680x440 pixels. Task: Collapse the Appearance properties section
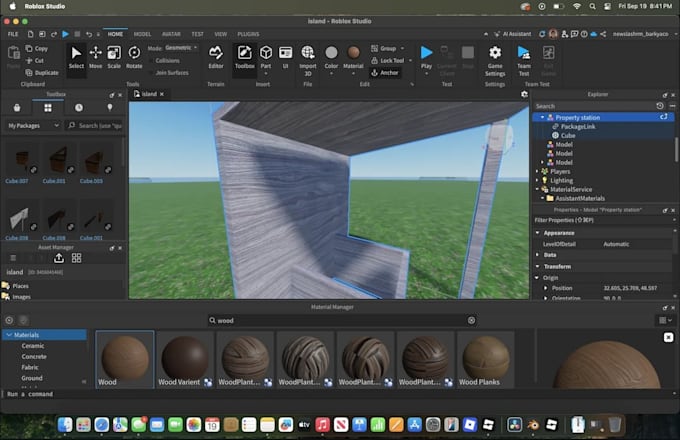(537, 233)
